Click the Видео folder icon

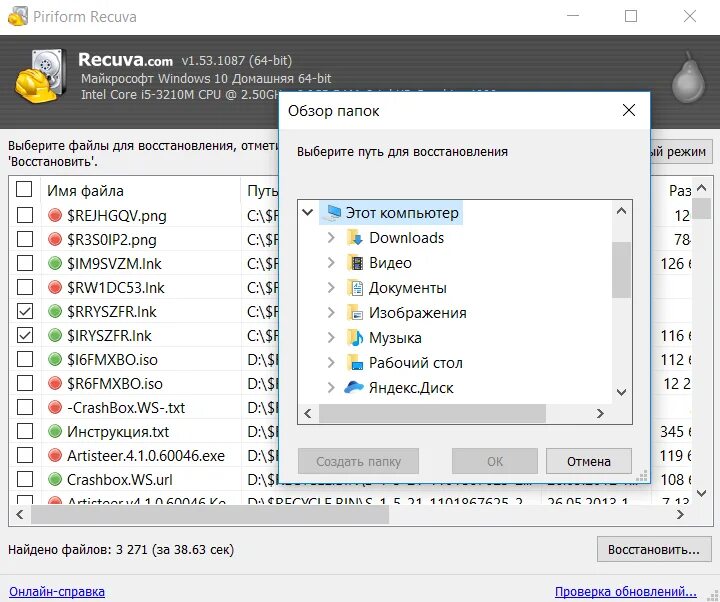click(x=355, y=263)
